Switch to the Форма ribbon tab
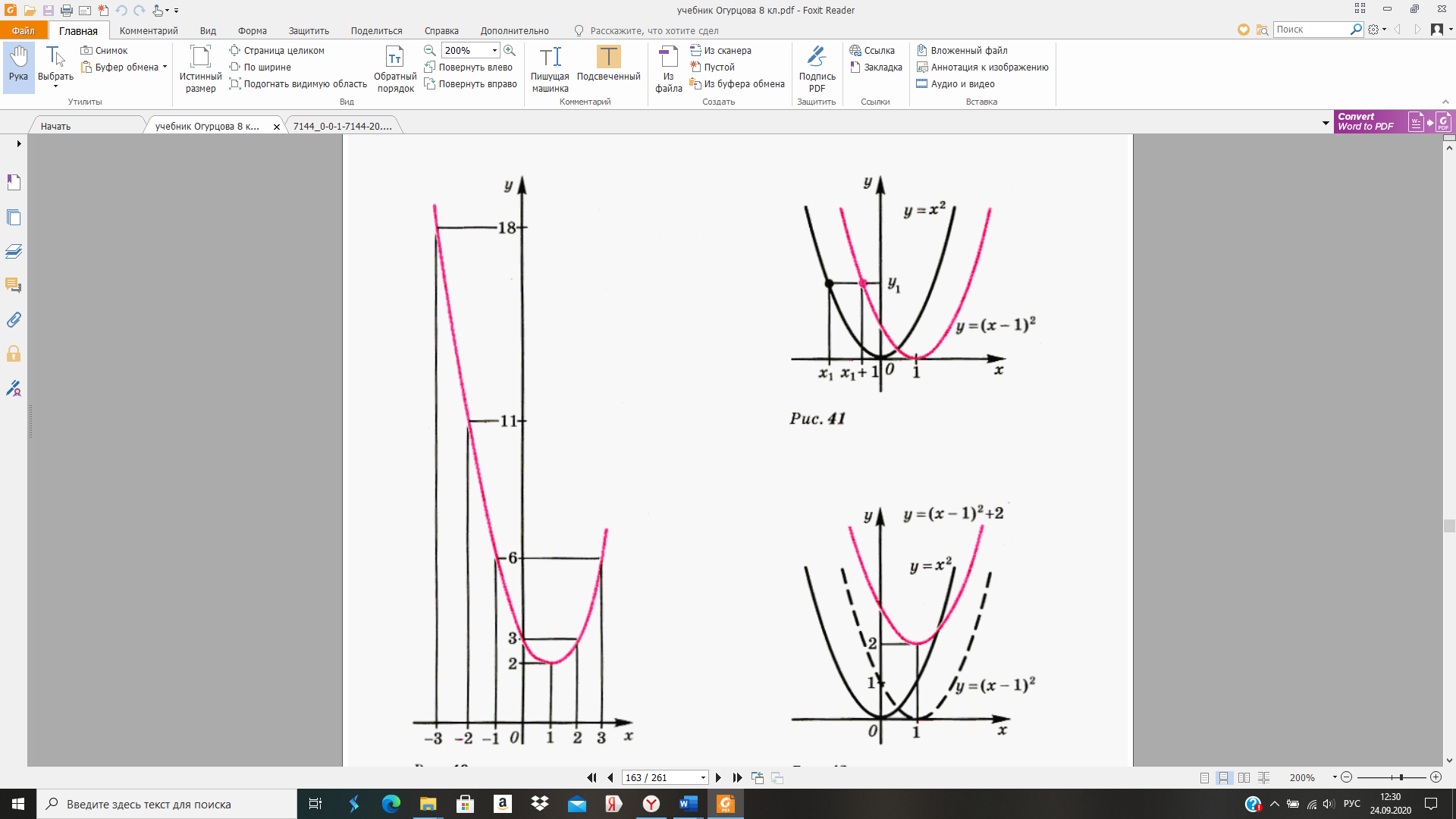Screen dimensions: 1456x819 (x=252, y=30)
